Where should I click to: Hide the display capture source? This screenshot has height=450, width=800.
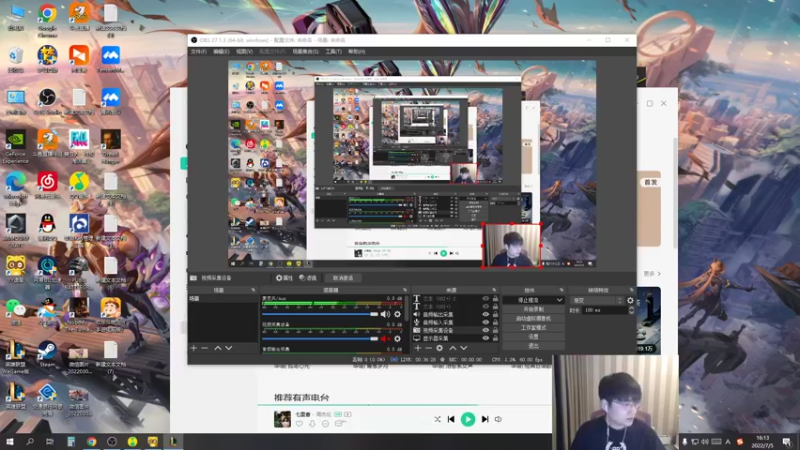pyautogui.click(x=485, y=338)
